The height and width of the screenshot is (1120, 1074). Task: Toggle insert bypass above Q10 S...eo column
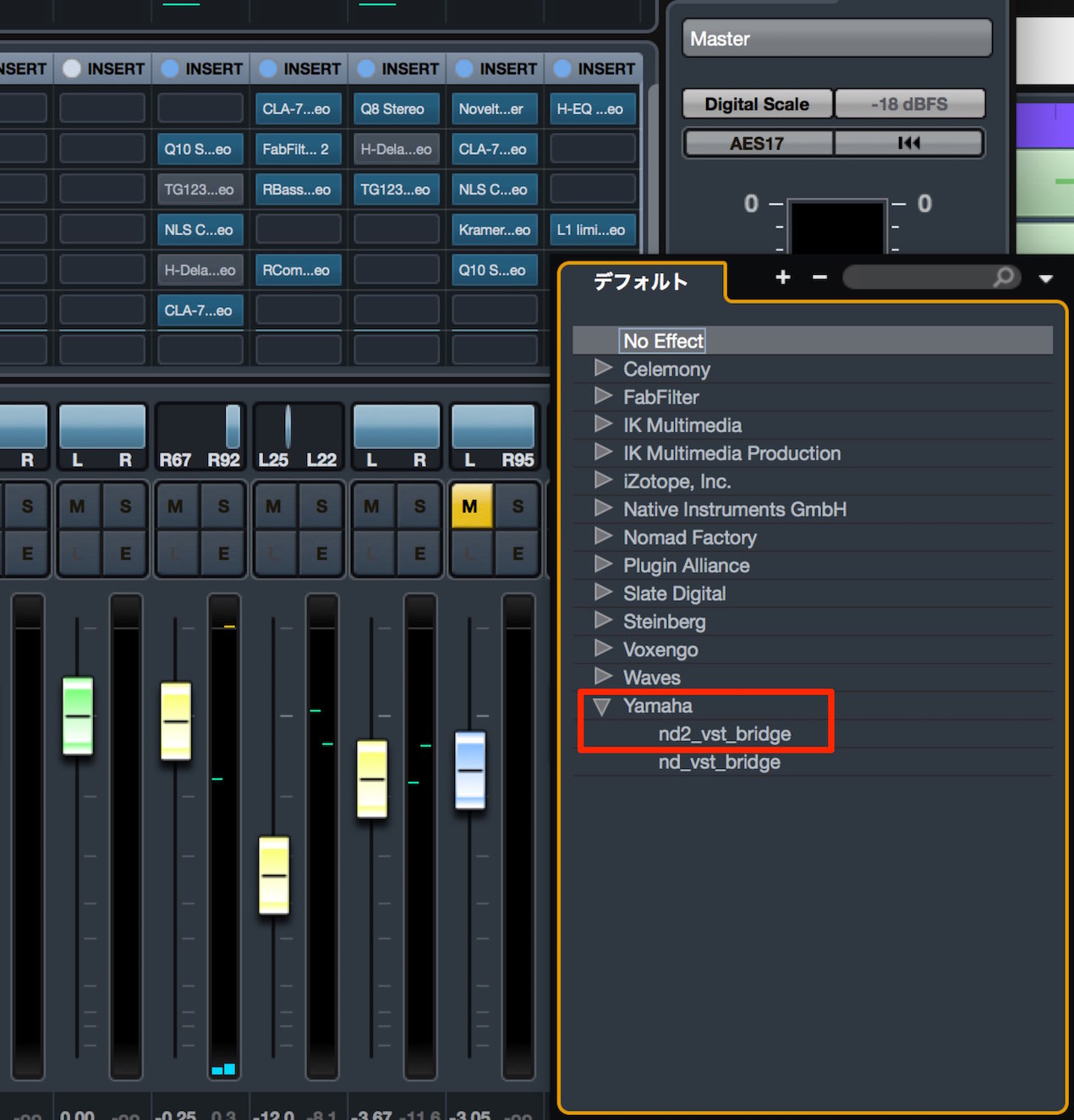[170, 69]
